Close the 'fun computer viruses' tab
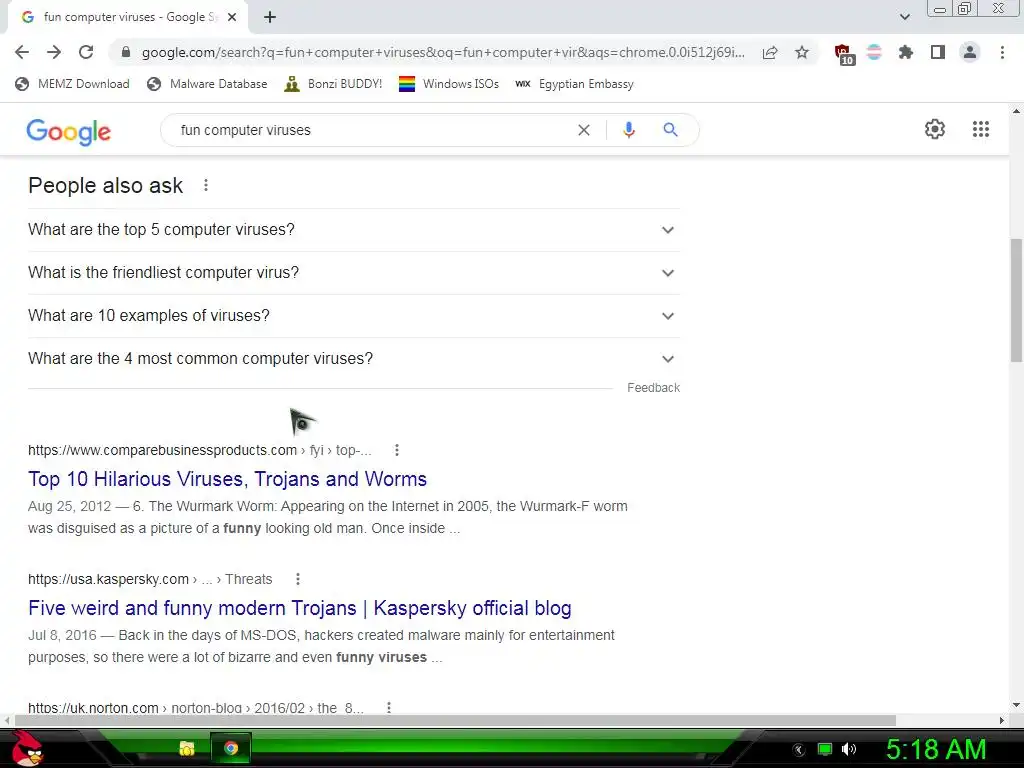 [x=232, y=17]
